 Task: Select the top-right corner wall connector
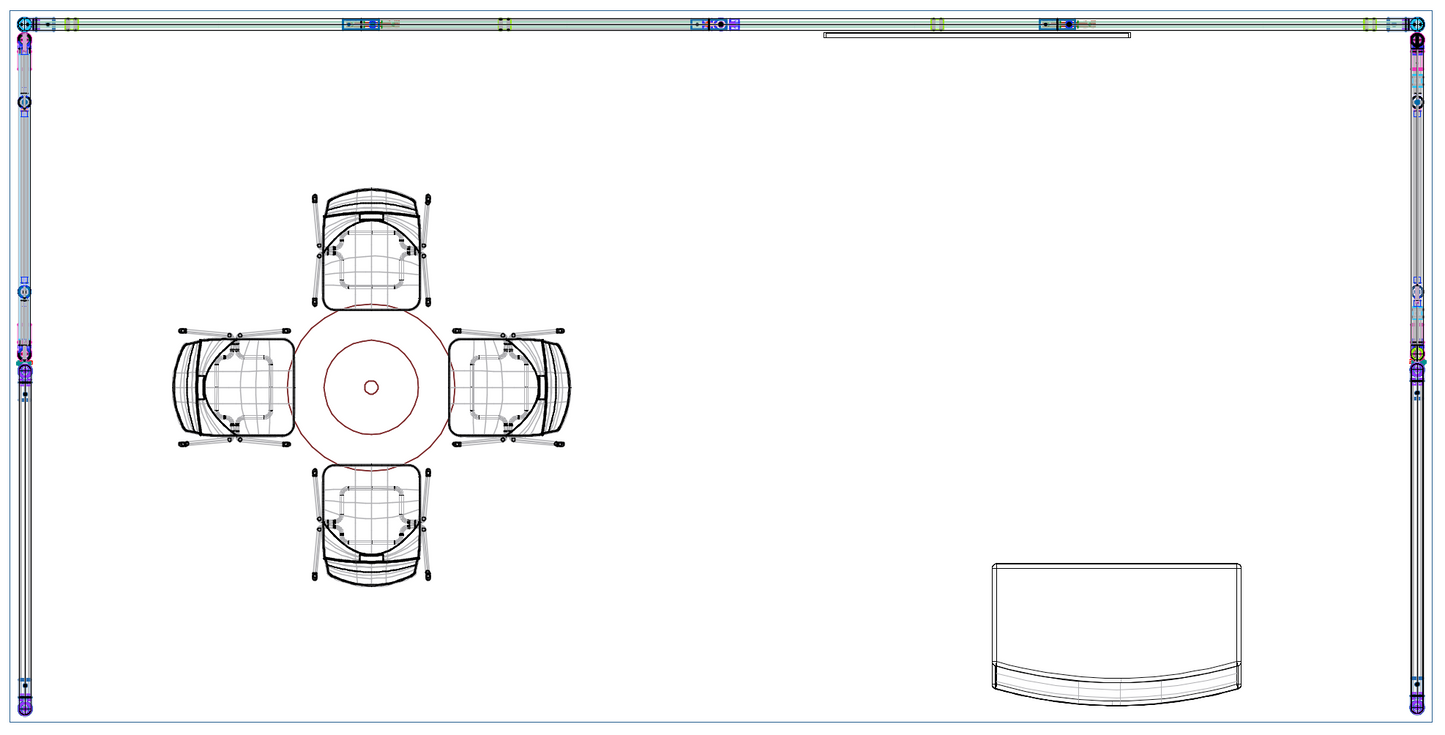[1417, 24]
